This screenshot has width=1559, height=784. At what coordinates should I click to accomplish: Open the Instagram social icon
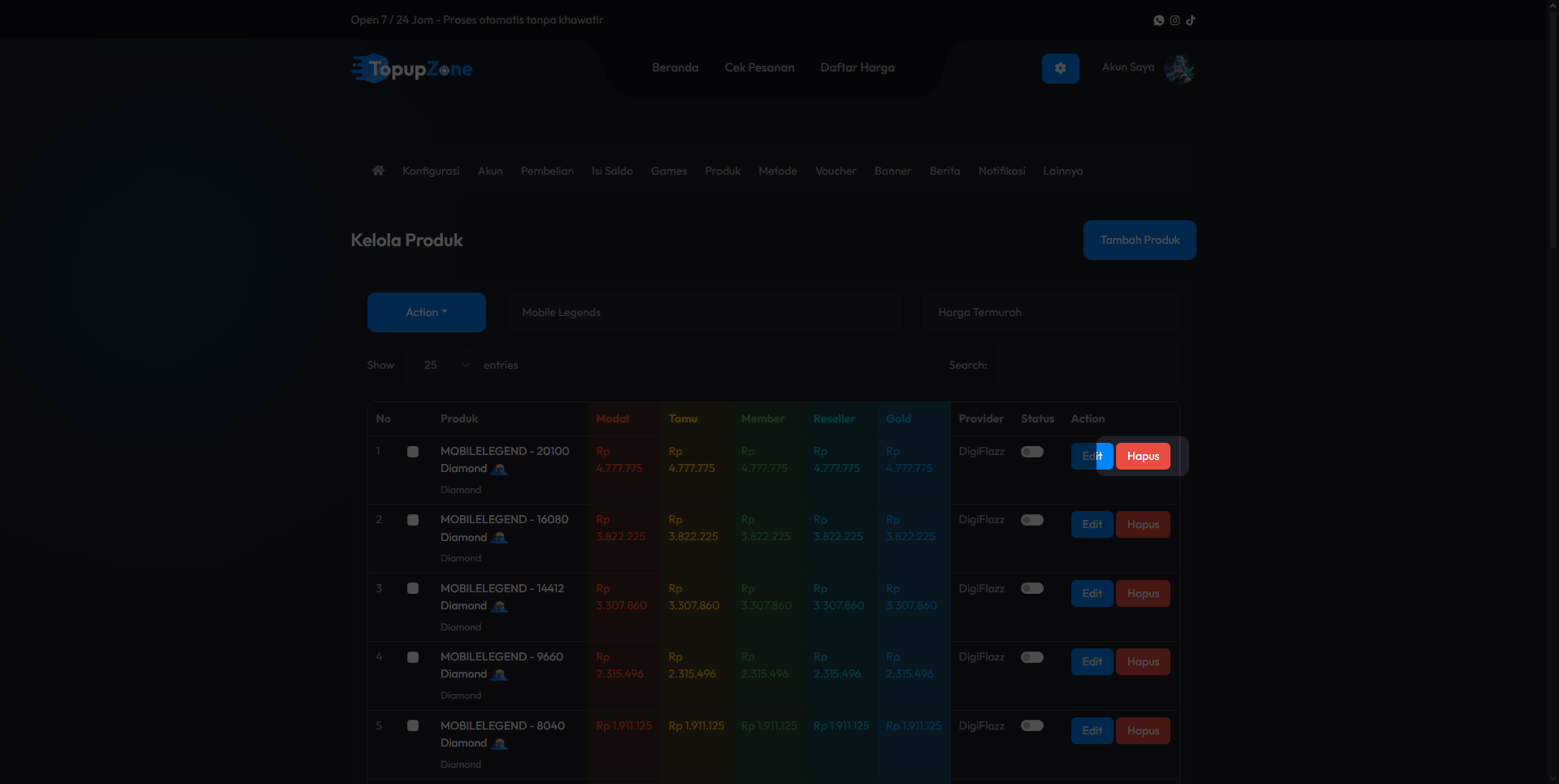1175,20
